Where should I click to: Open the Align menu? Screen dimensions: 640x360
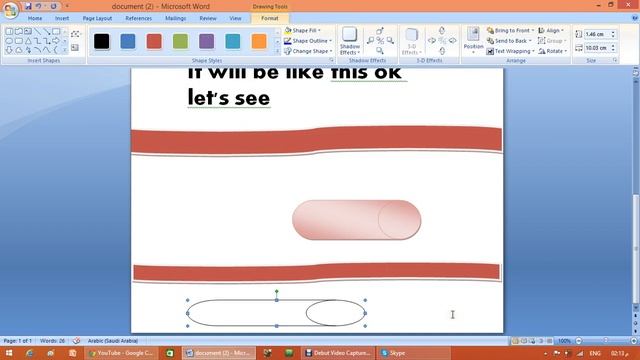[551, 31]
